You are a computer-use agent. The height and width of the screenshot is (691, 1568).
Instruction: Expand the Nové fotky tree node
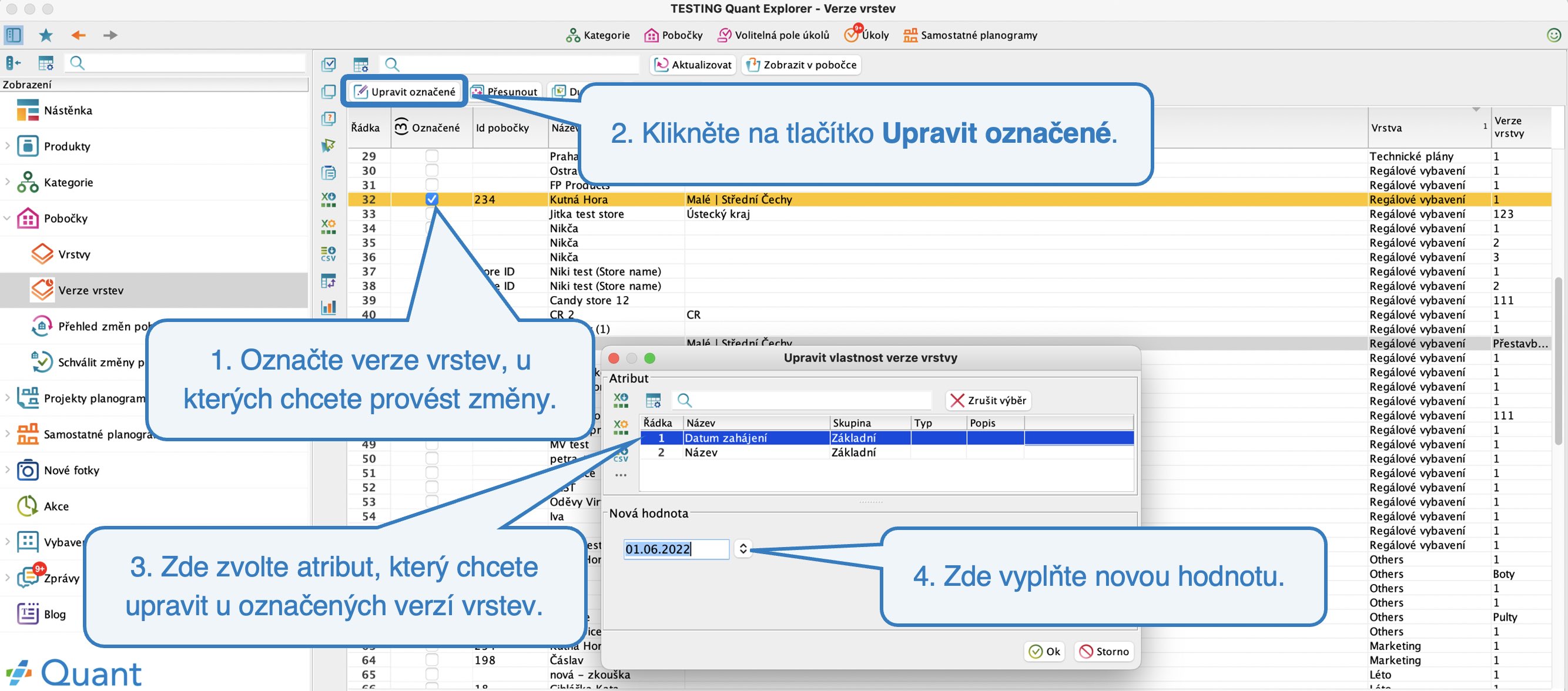[7, 470]
